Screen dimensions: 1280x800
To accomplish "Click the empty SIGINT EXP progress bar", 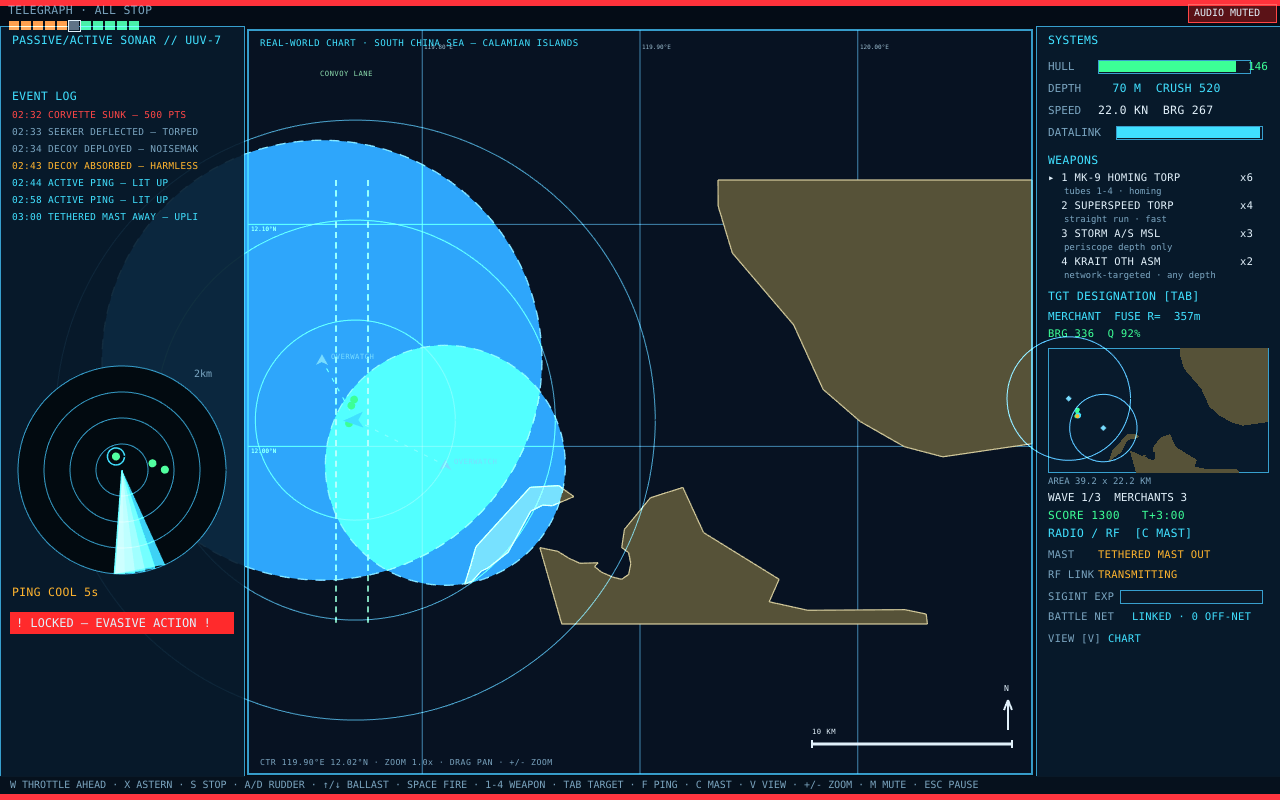I will click(1191, 597).
